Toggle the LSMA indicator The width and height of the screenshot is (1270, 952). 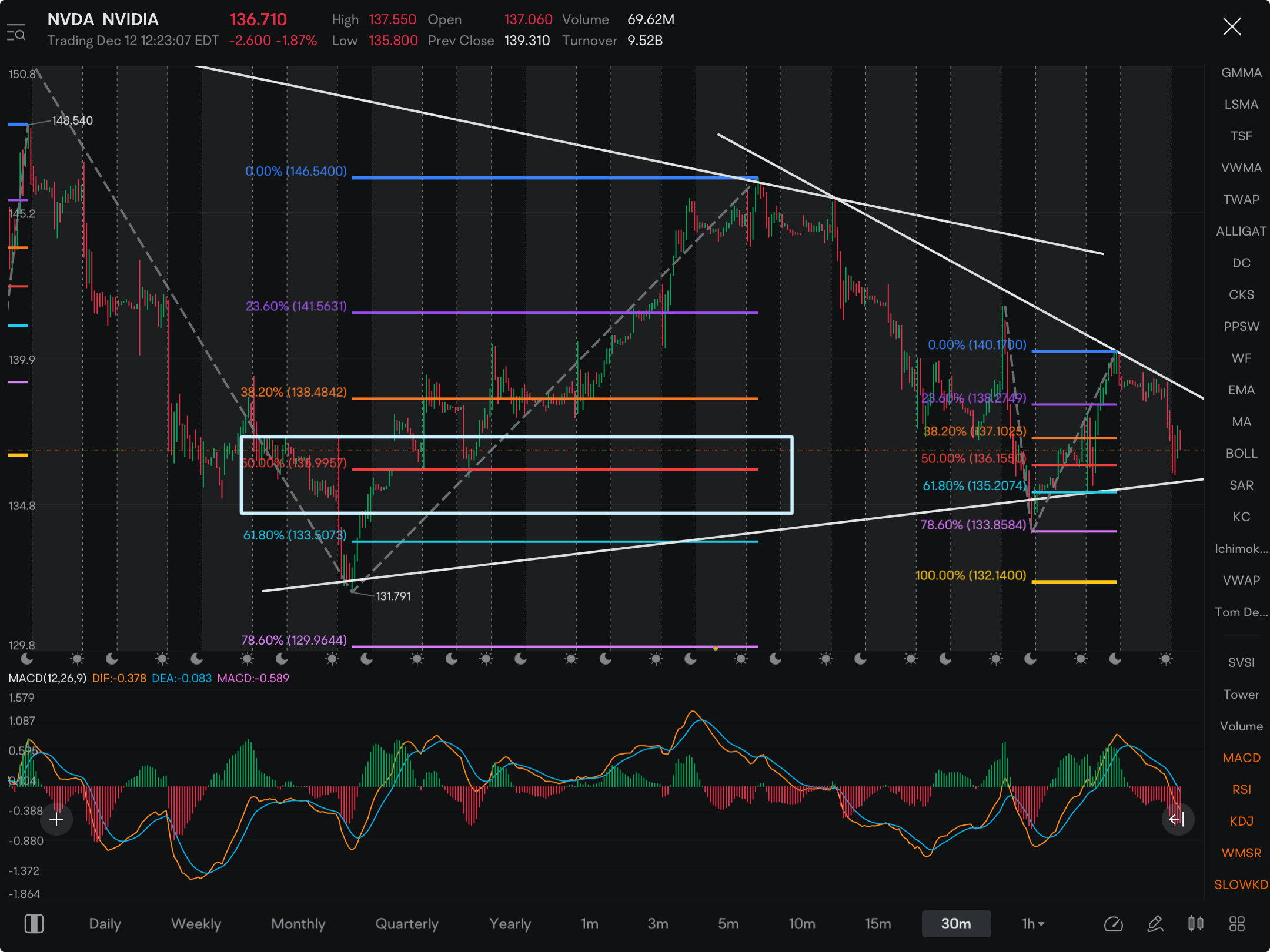point(1241,105)
